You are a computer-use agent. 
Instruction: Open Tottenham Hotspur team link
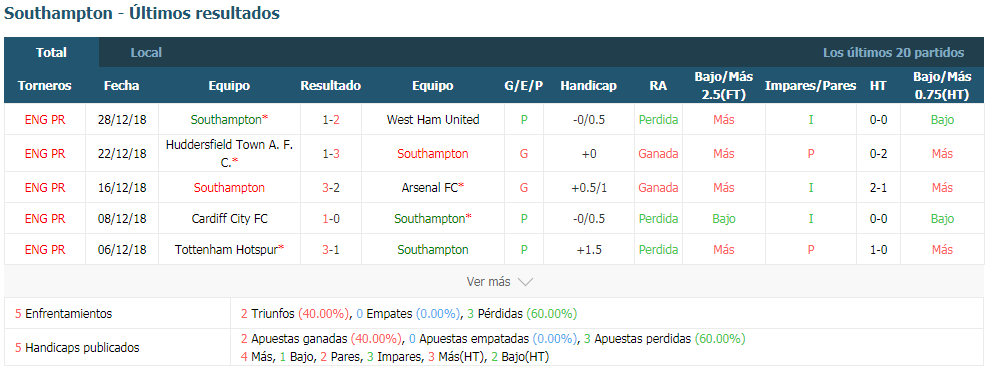click(229, 250)
